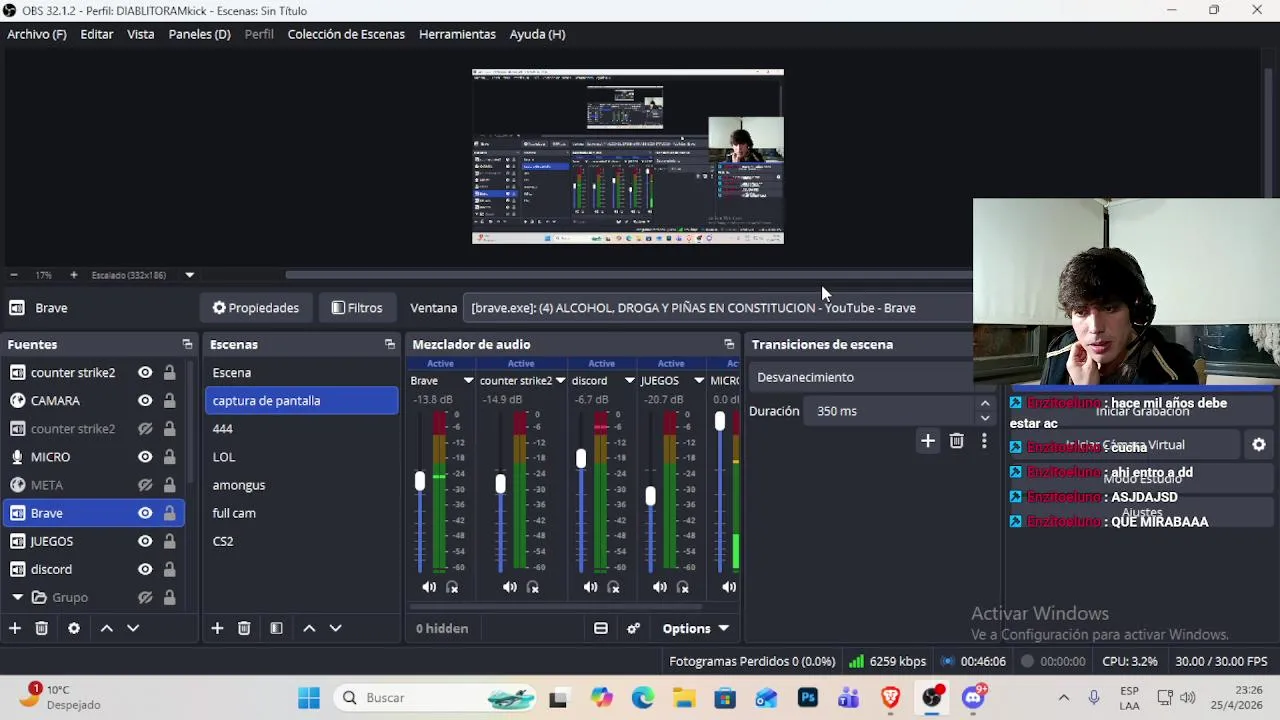Viewport: 1280px width, 720px height.
Task: Increase transition duration with up arrow
Action: [985, 404]
